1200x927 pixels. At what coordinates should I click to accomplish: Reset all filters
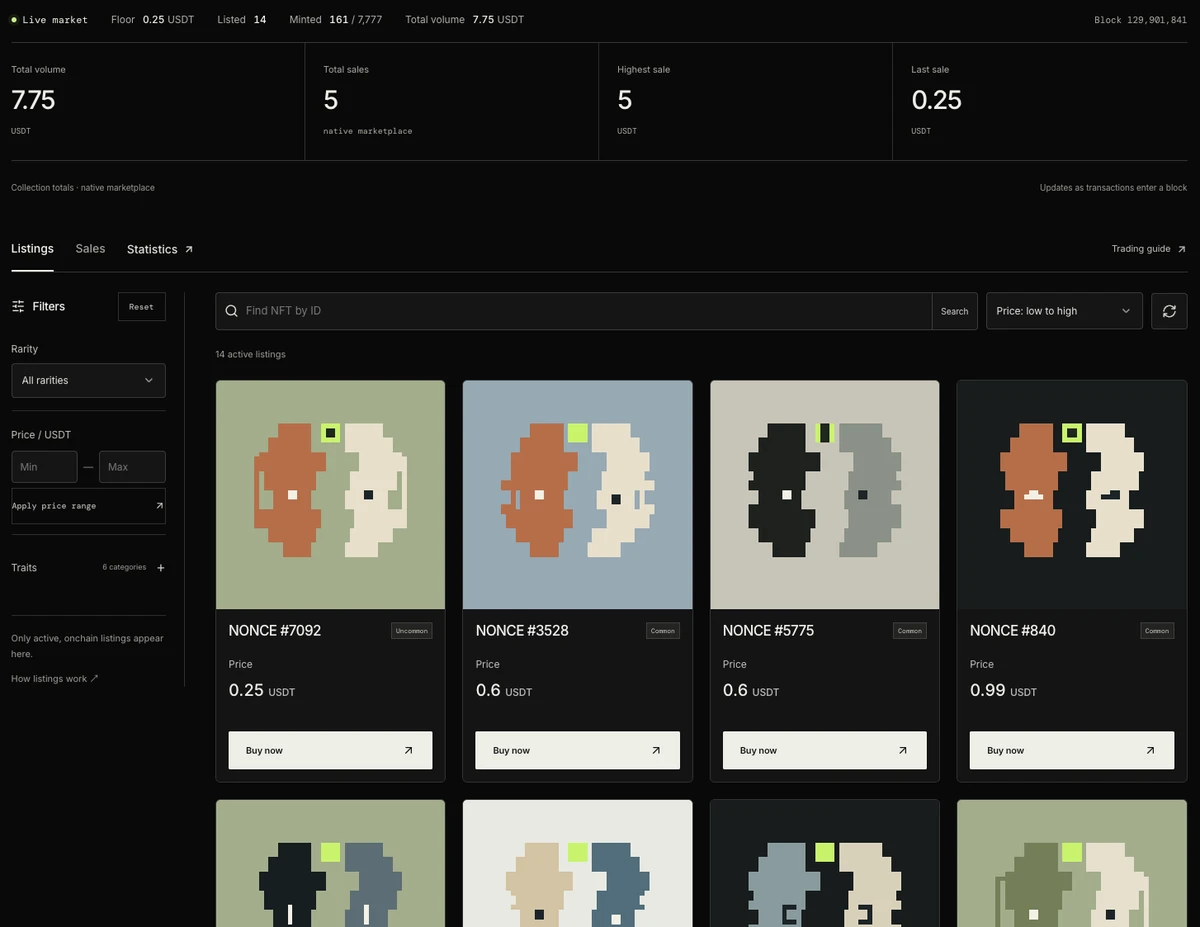point(141,307)
